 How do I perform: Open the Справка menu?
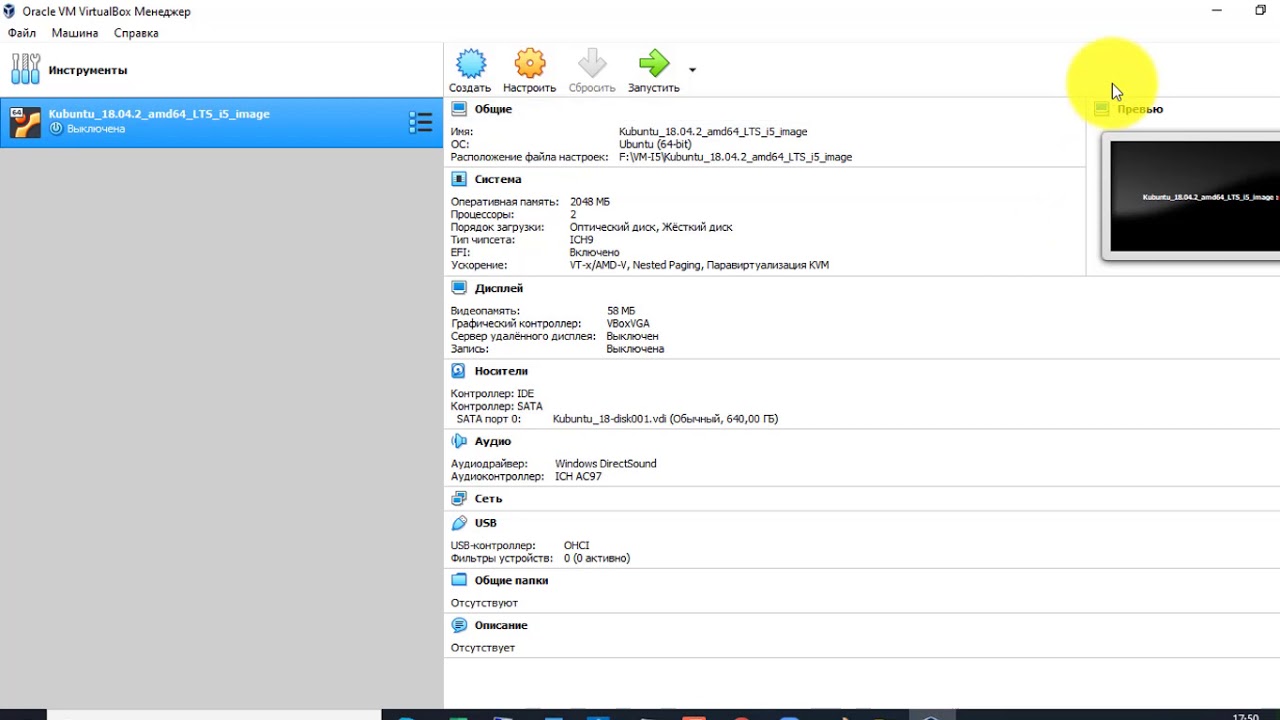pyautogui.click(x=136, y=33)
